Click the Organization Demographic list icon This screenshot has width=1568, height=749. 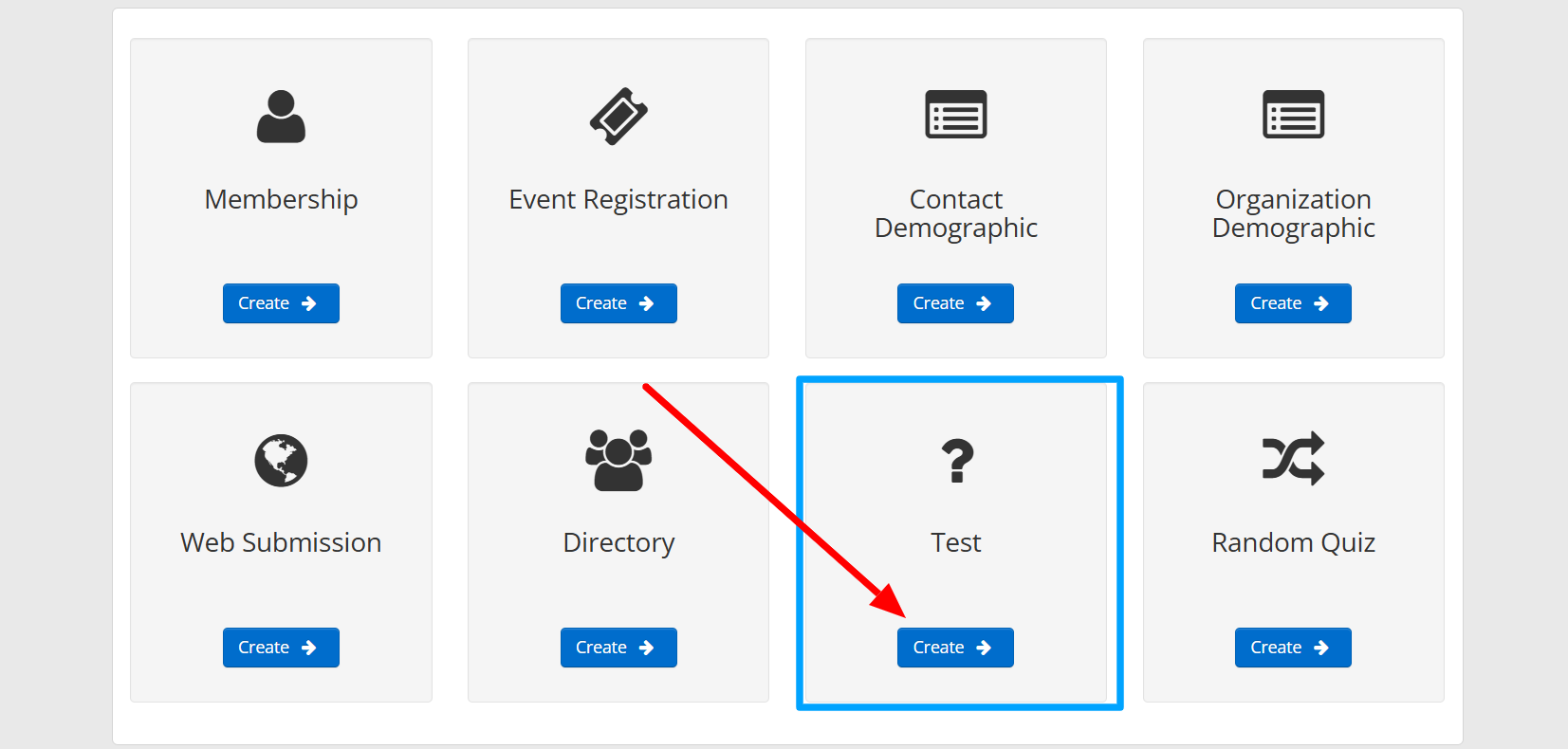(1293, 115)
